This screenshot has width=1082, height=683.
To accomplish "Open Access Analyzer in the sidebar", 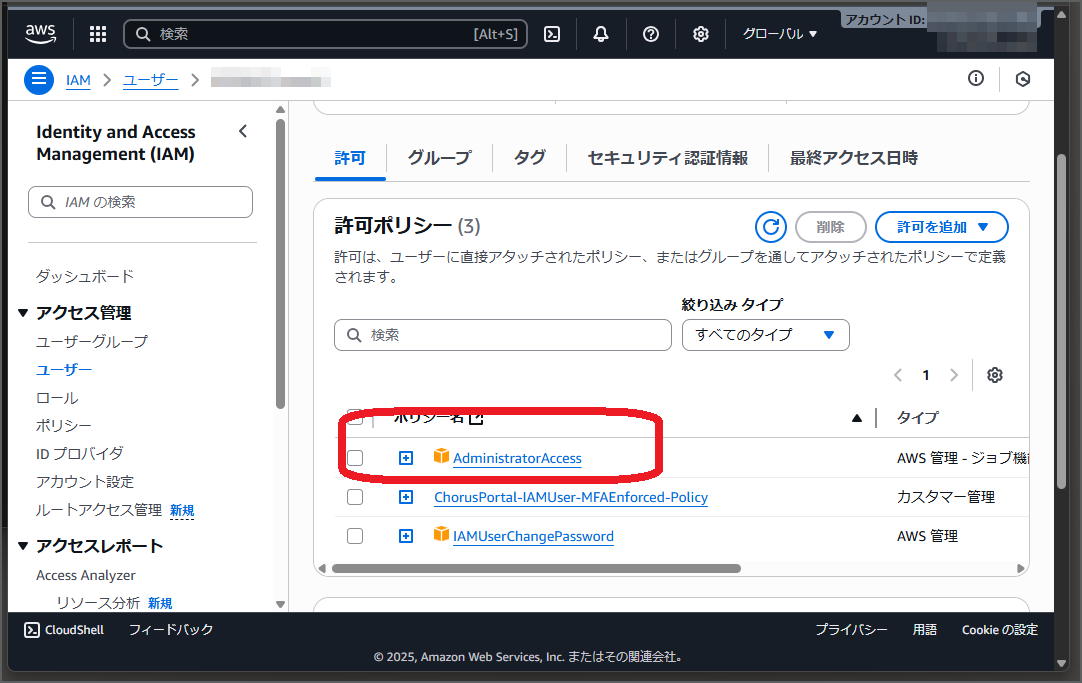I will [86, 575].
